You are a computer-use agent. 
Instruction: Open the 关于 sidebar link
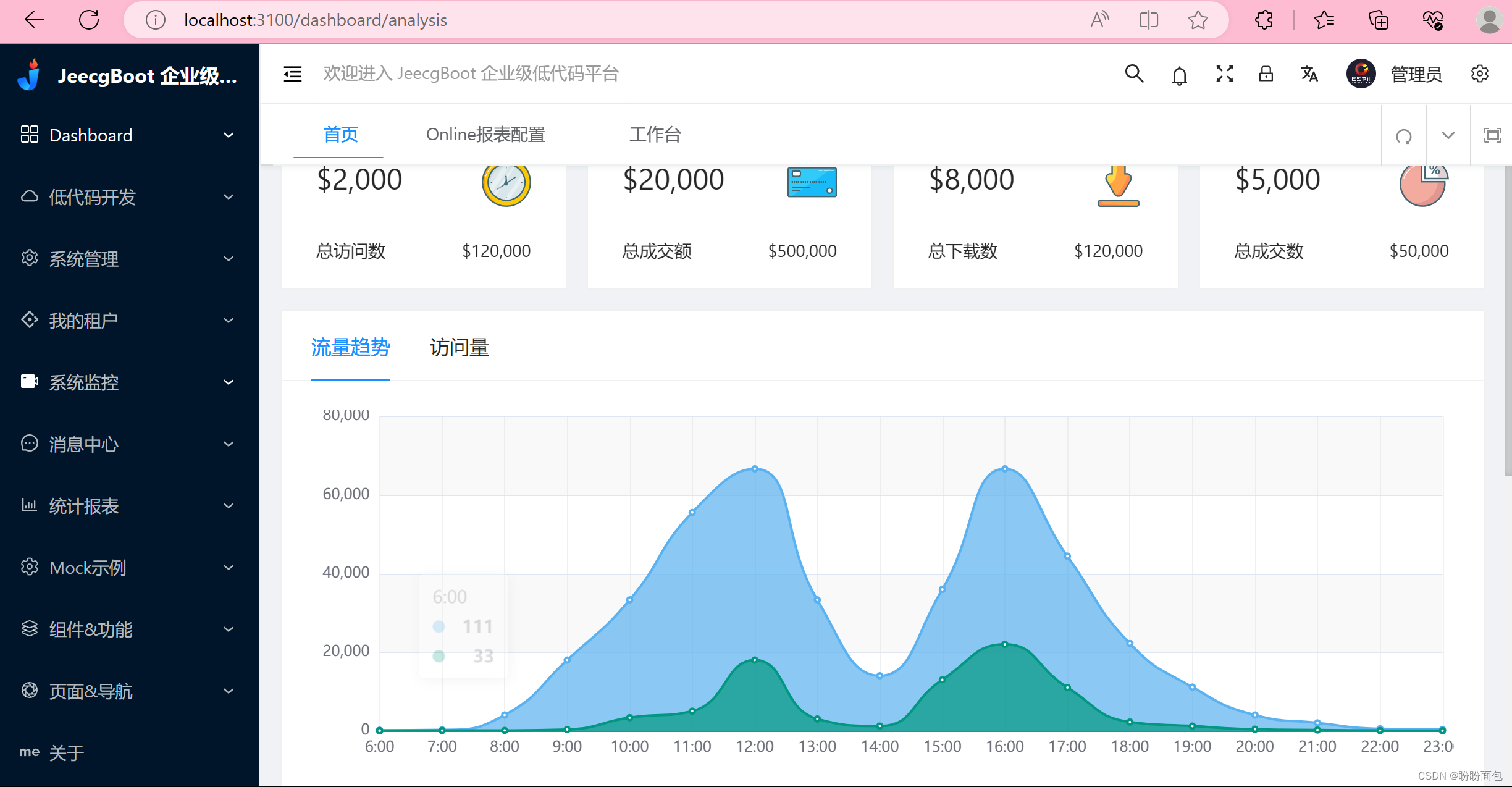click(67, 752)
